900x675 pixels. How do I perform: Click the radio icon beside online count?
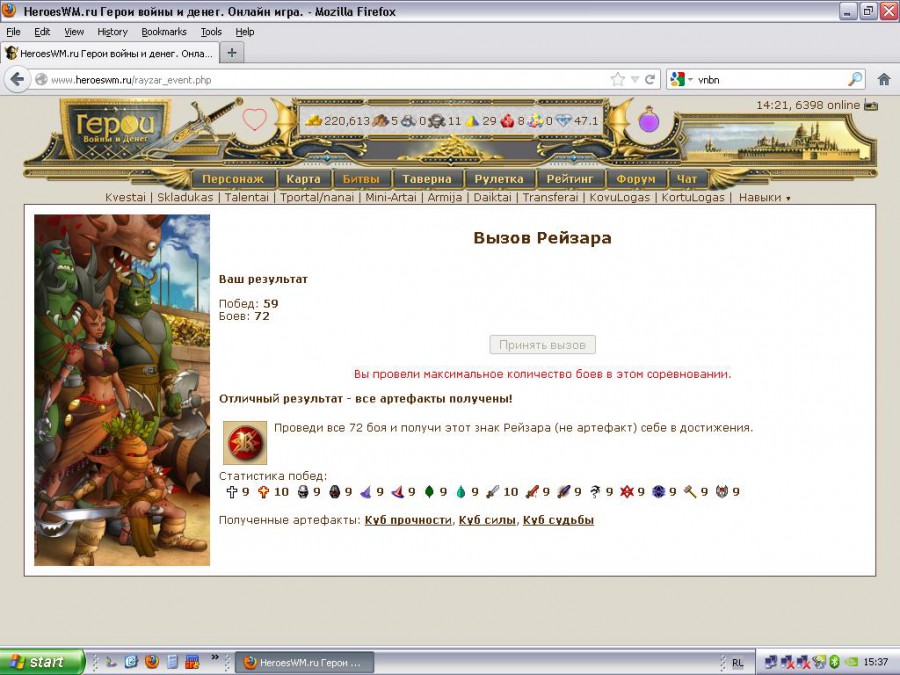(871, 105)
